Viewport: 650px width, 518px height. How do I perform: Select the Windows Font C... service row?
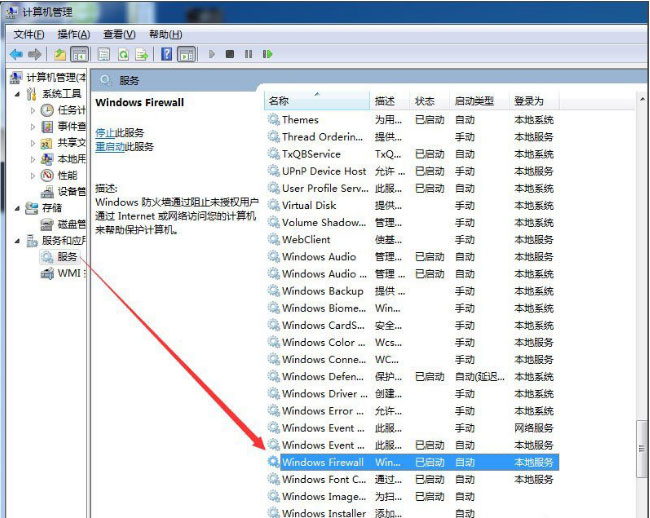(x=412, y=479)
